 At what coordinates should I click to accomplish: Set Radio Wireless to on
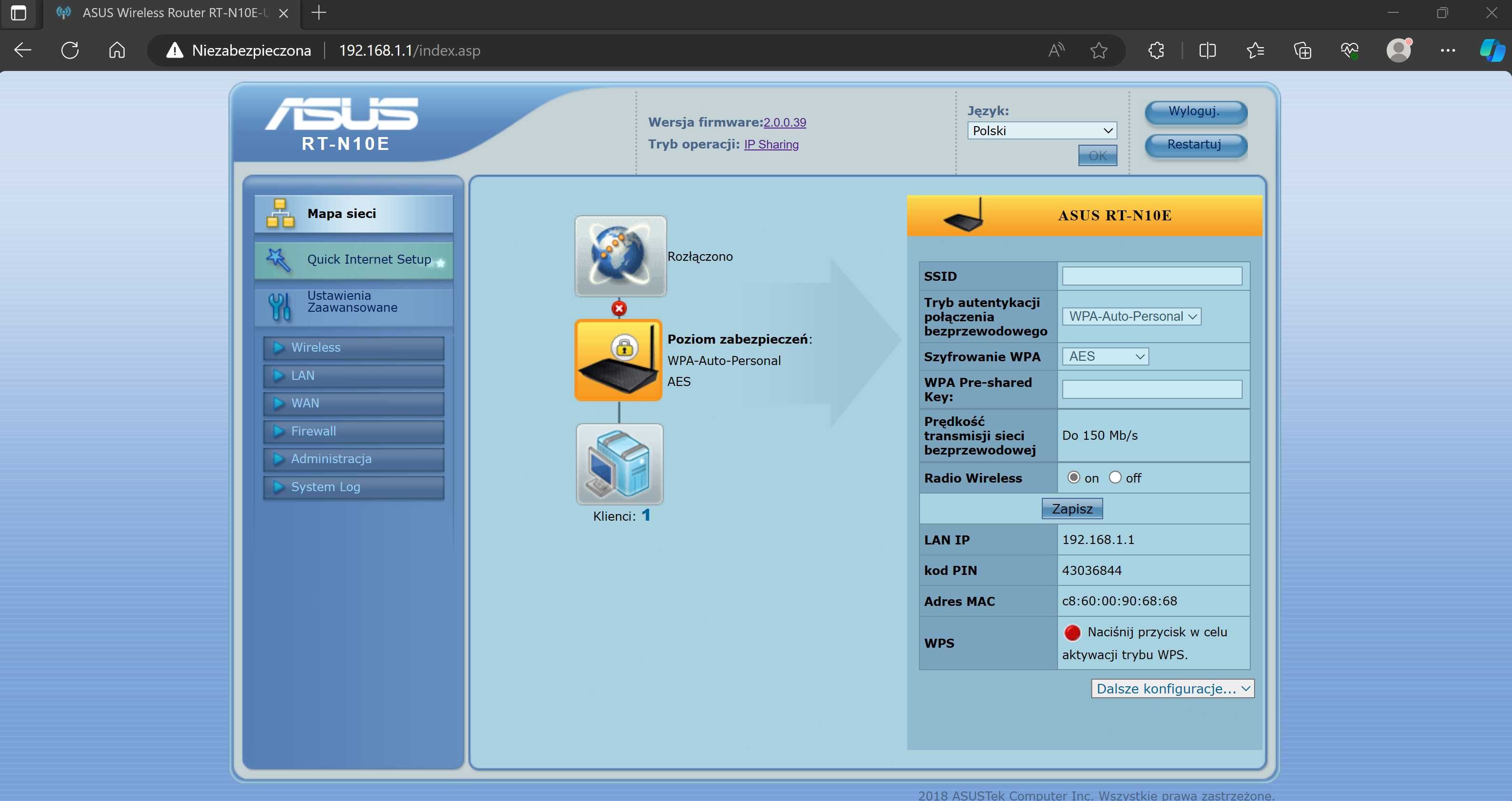(1074, 477)
